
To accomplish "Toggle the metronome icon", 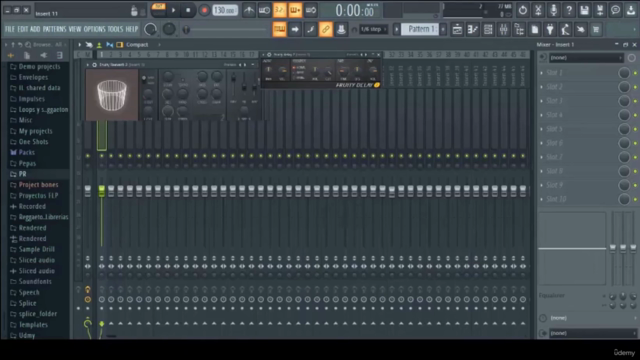I will pyautogui.click(x=249, y=10).
